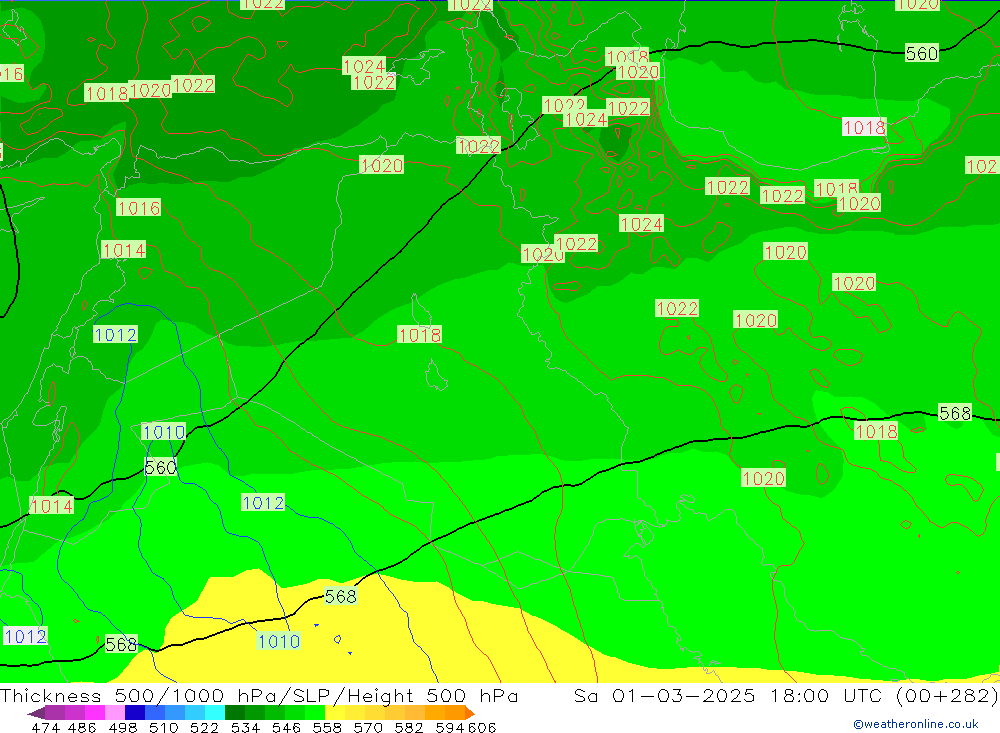Click the '582' legend value
This screenshot has width=1000, height=733.
(x=408, y=727)
